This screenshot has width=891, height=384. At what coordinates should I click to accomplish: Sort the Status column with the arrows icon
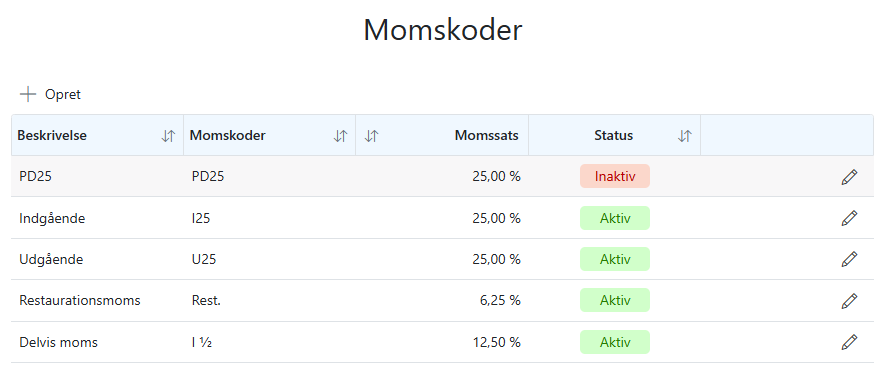(685, 136)
